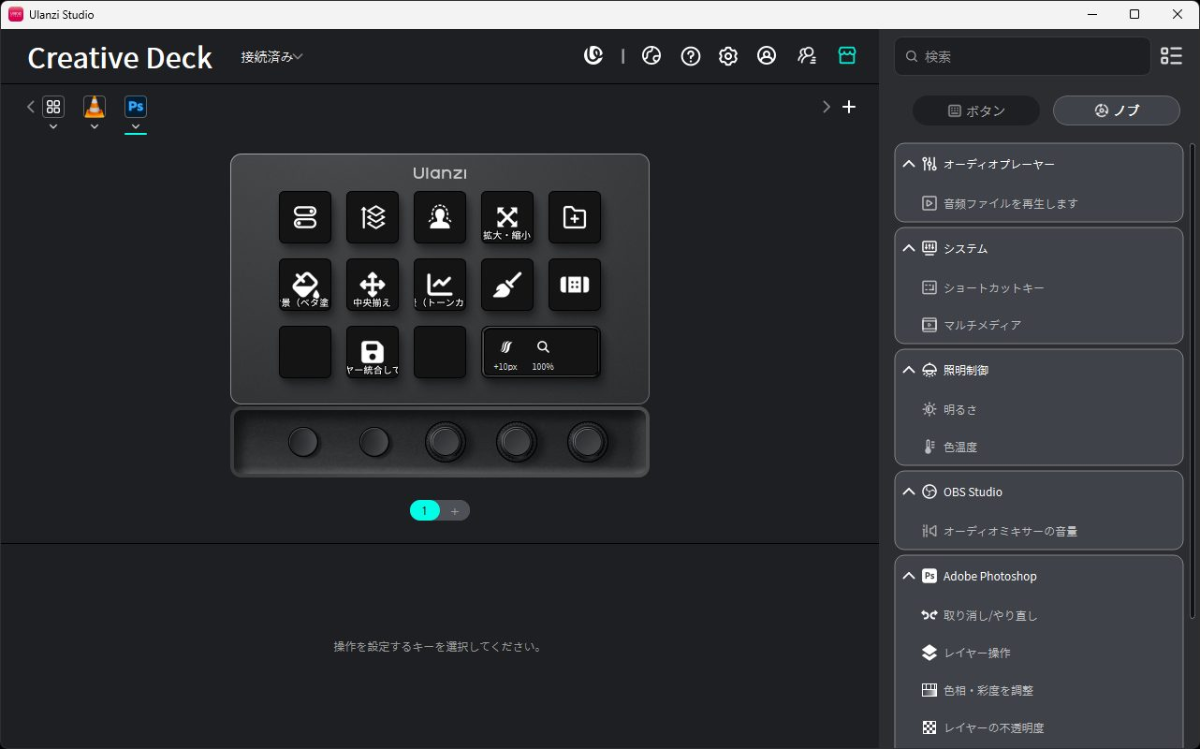
Task: Select the broom brush deck key
Action: [x=507, y=285]
